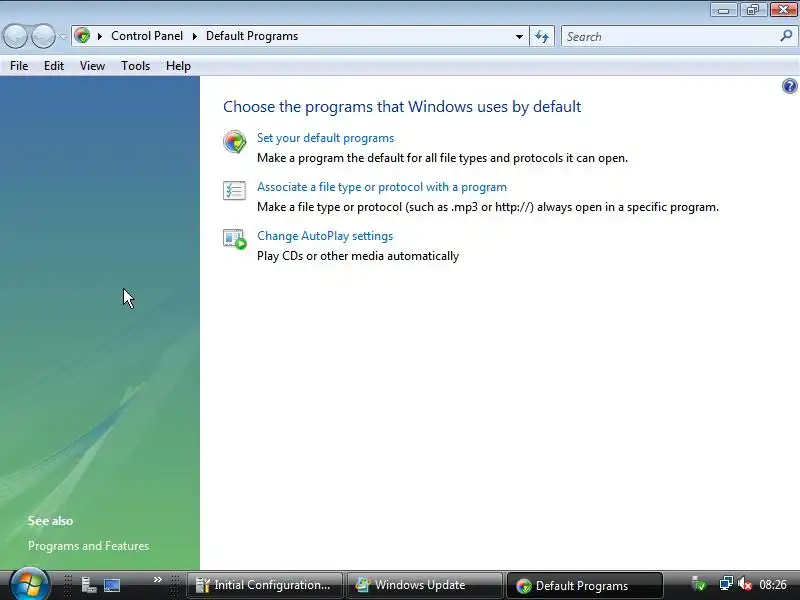800x600 pixels.
Task: Select Default Programs in the breadcrumb
Action: pos(252,36)
